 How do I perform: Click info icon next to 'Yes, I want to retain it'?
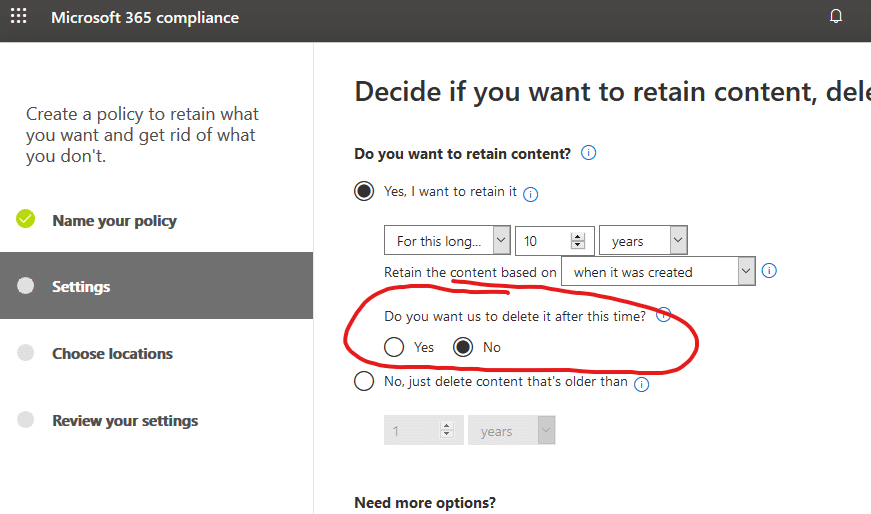(x=530, y=194)
